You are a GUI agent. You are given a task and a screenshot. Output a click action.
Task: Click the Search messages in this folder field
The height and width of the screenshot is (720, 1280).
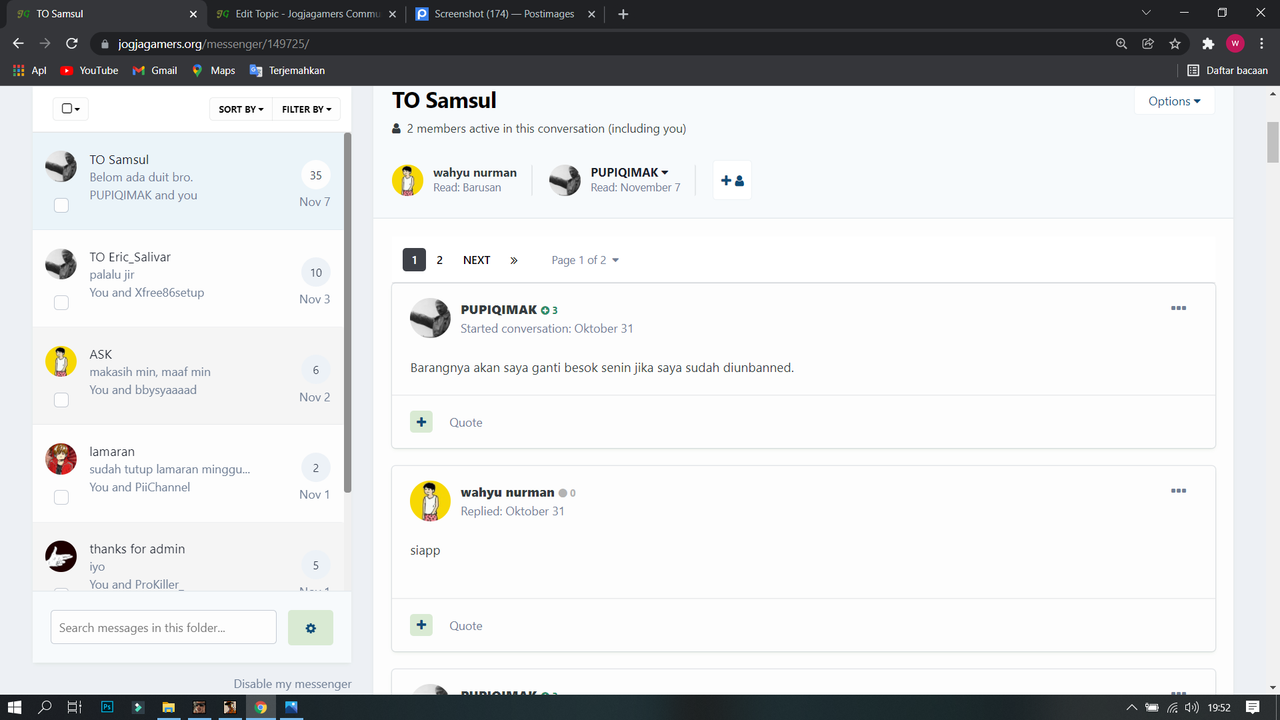tap(164, 627)
